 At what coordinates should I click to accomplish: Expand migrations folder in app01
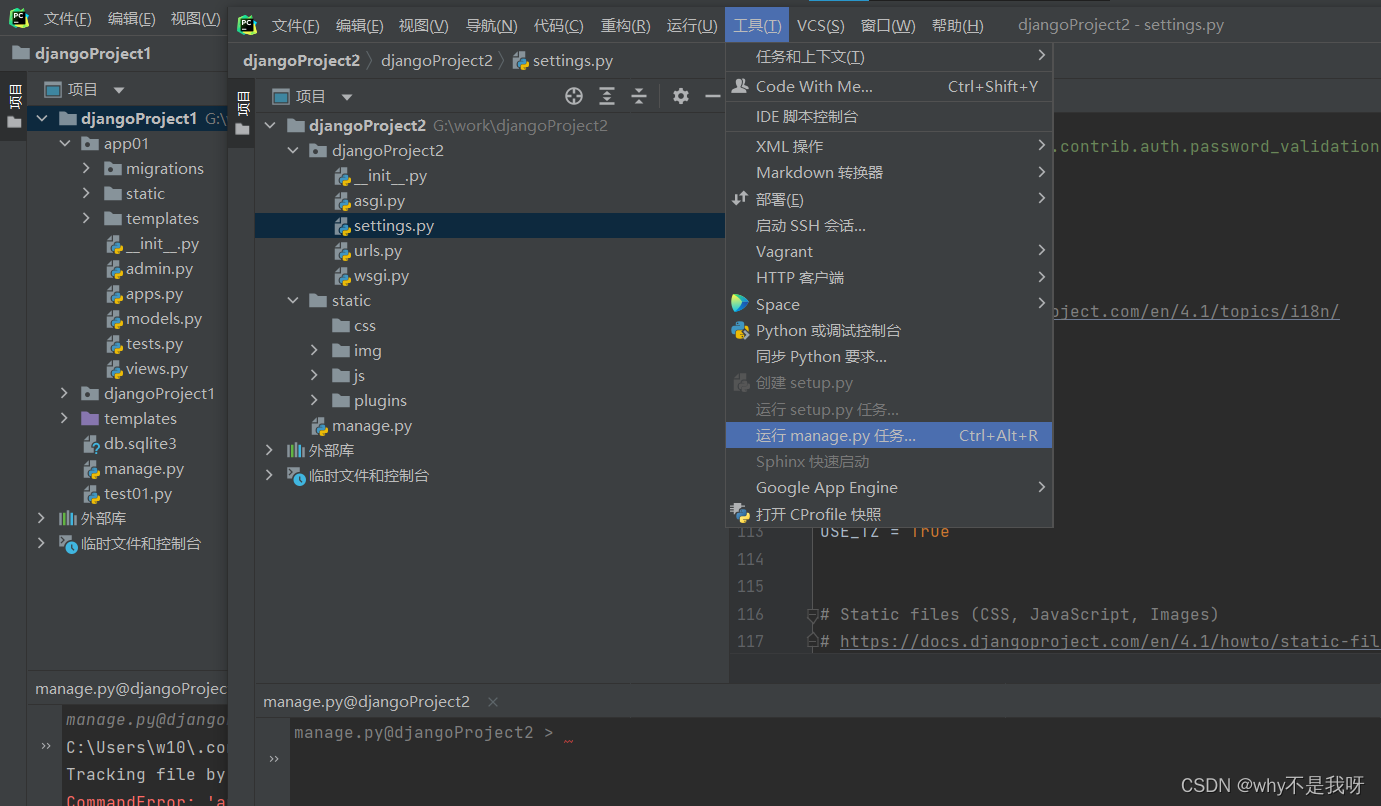tap(87, 169)
